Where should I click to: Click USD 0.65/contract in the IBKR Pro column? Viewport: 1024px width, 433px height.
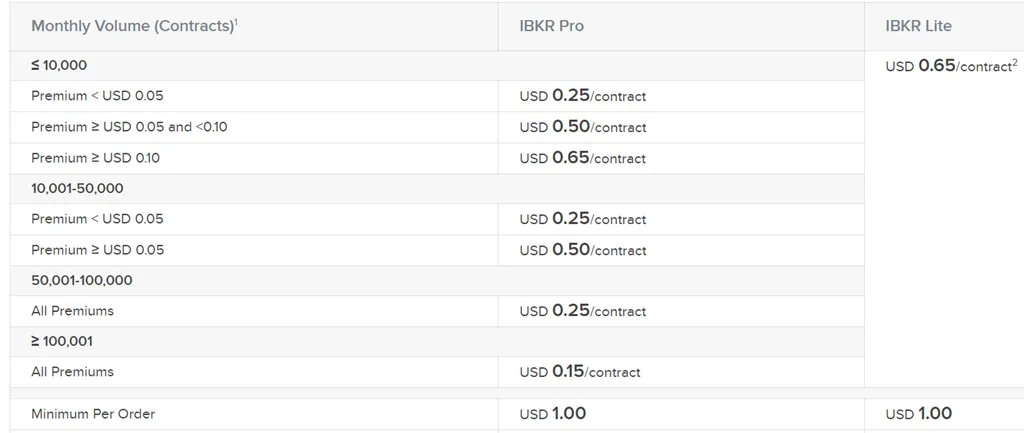[583, 158]
